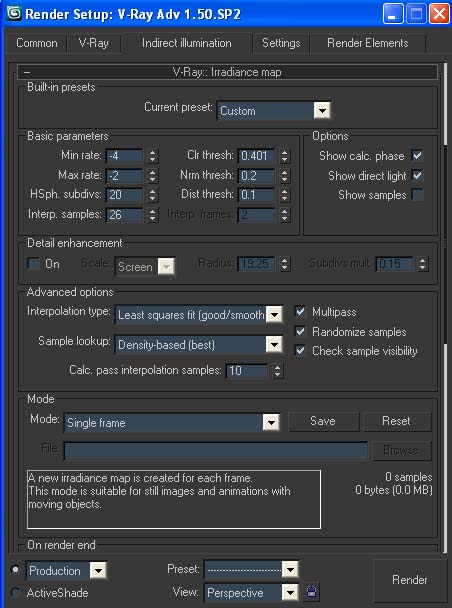Uncheck the Multipass option

[300, 311]
